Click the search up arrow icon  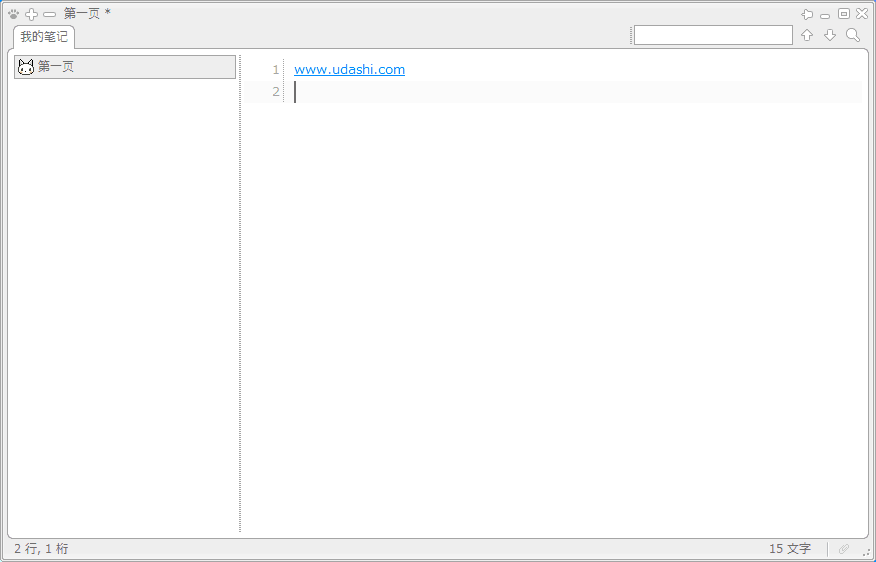[x=807, y=35]
